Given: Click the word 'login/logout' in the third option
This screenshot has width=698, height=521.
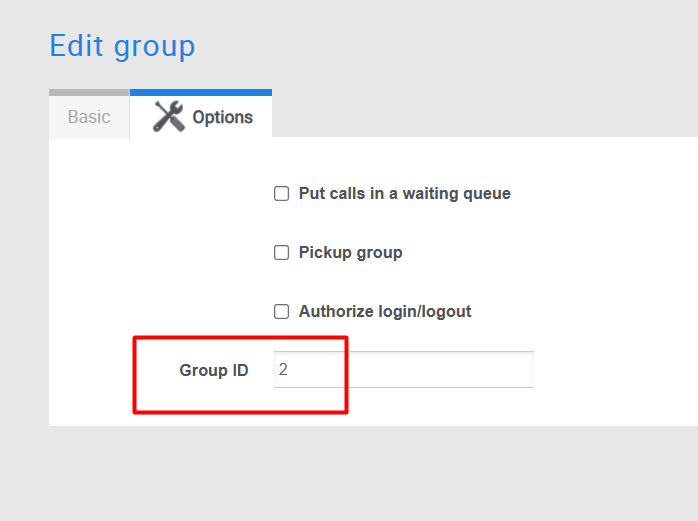Looking at the screenshot, I should click(x=425, y=311).
